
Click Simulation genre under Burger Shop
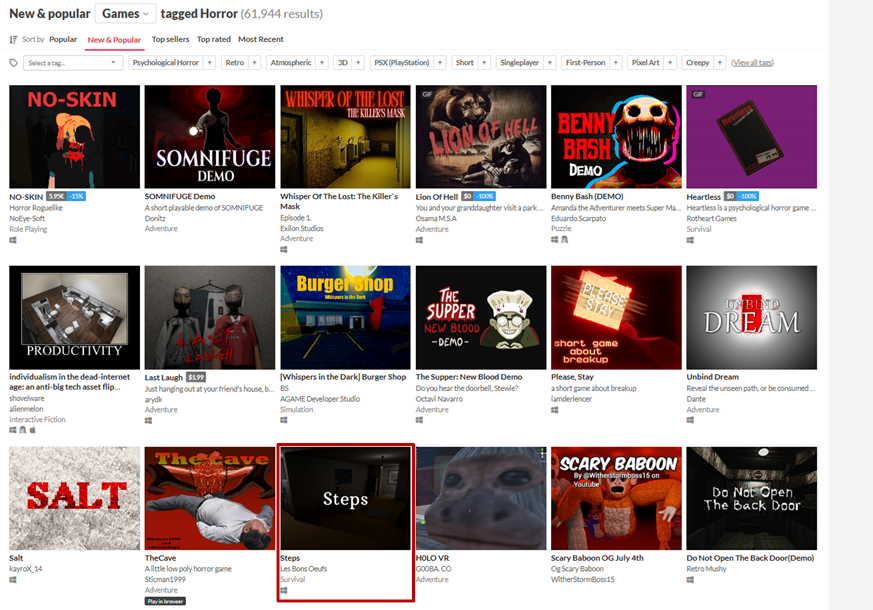pyautogui.click(x=297, y=410)
